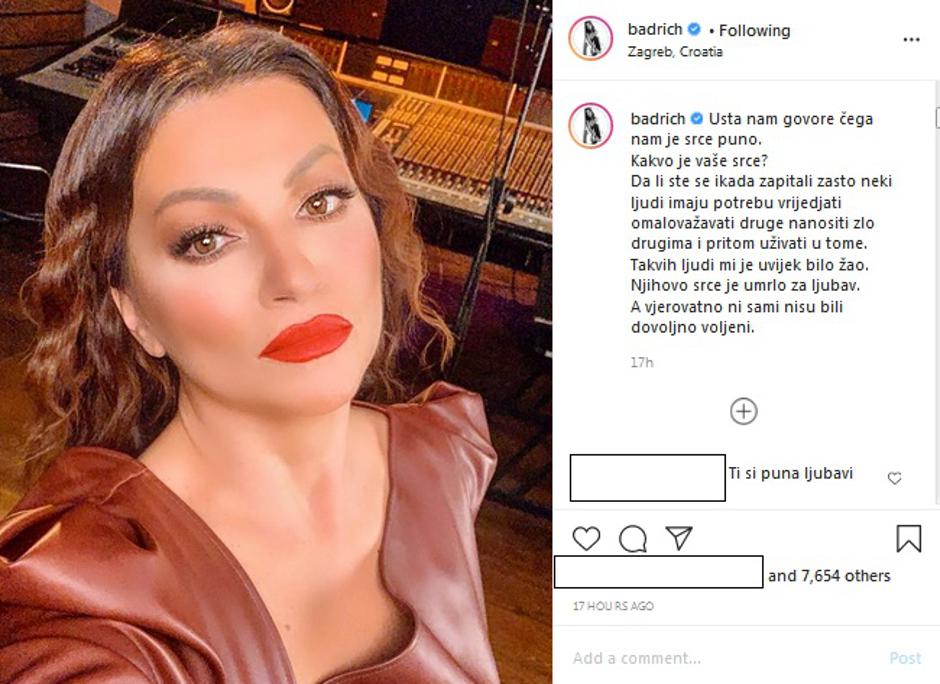Open comments via the speech bubble icon
The height and width of the screenshot is (684, 940).
point(632,538)
